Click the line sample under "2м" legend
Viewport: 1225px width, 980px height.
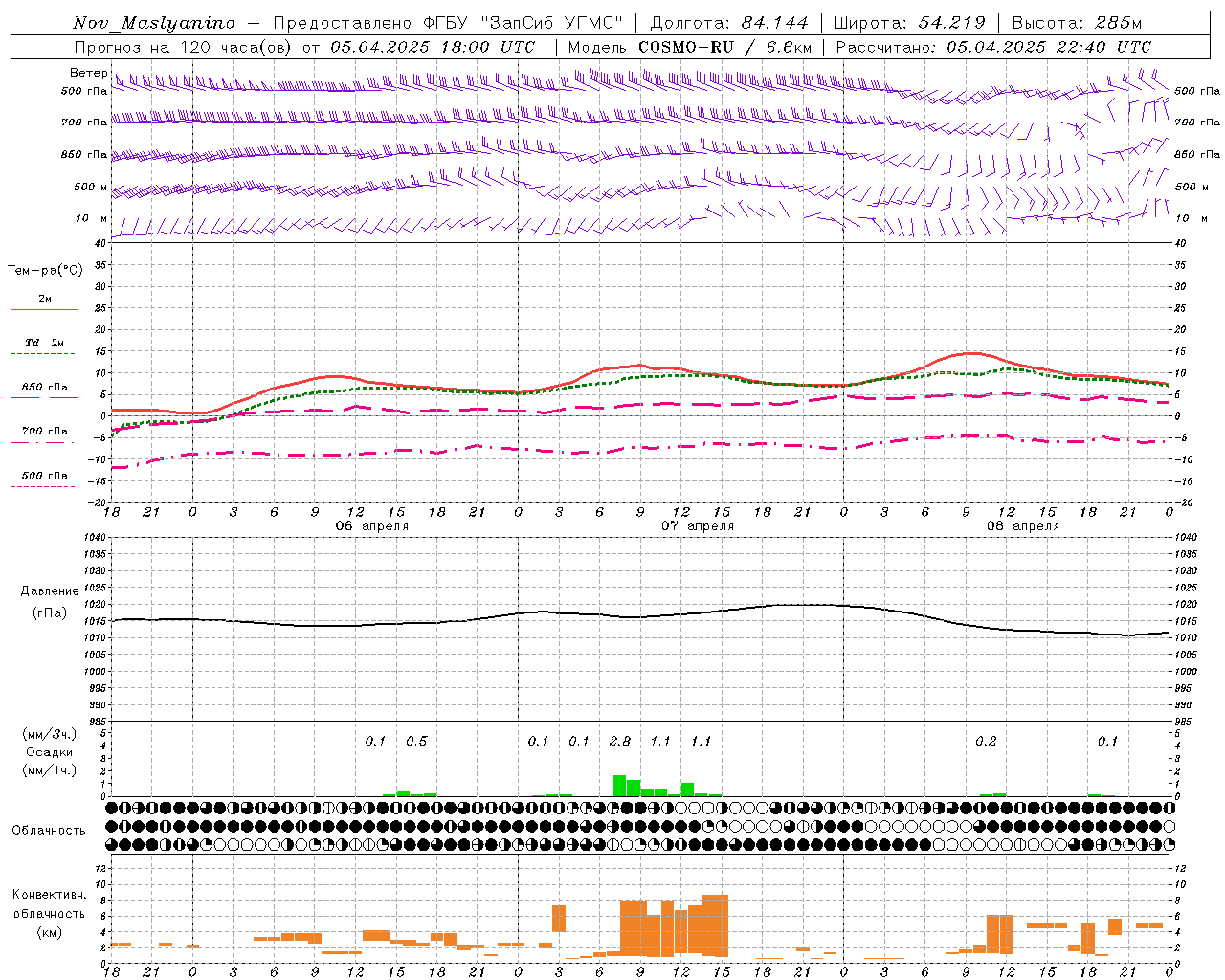pyautogui.click(x=44, y=310)
